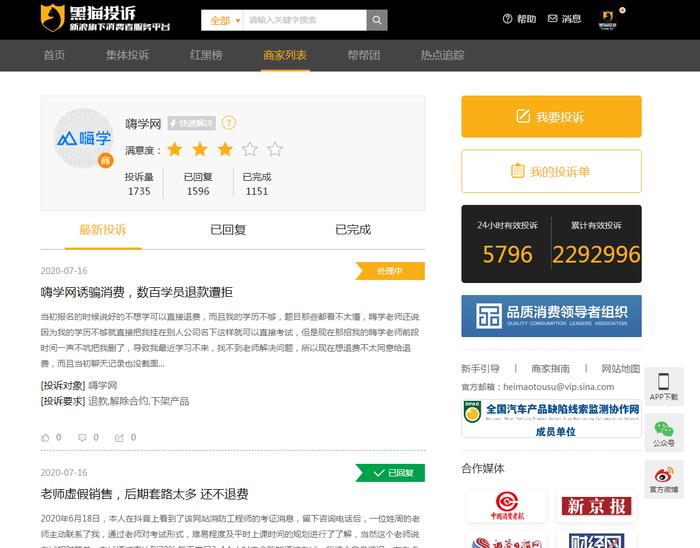Open complaint titled 嗨学网诱骗消费，数百学员退款遭拒
700x548 pixels.
(x=137, y=292)
